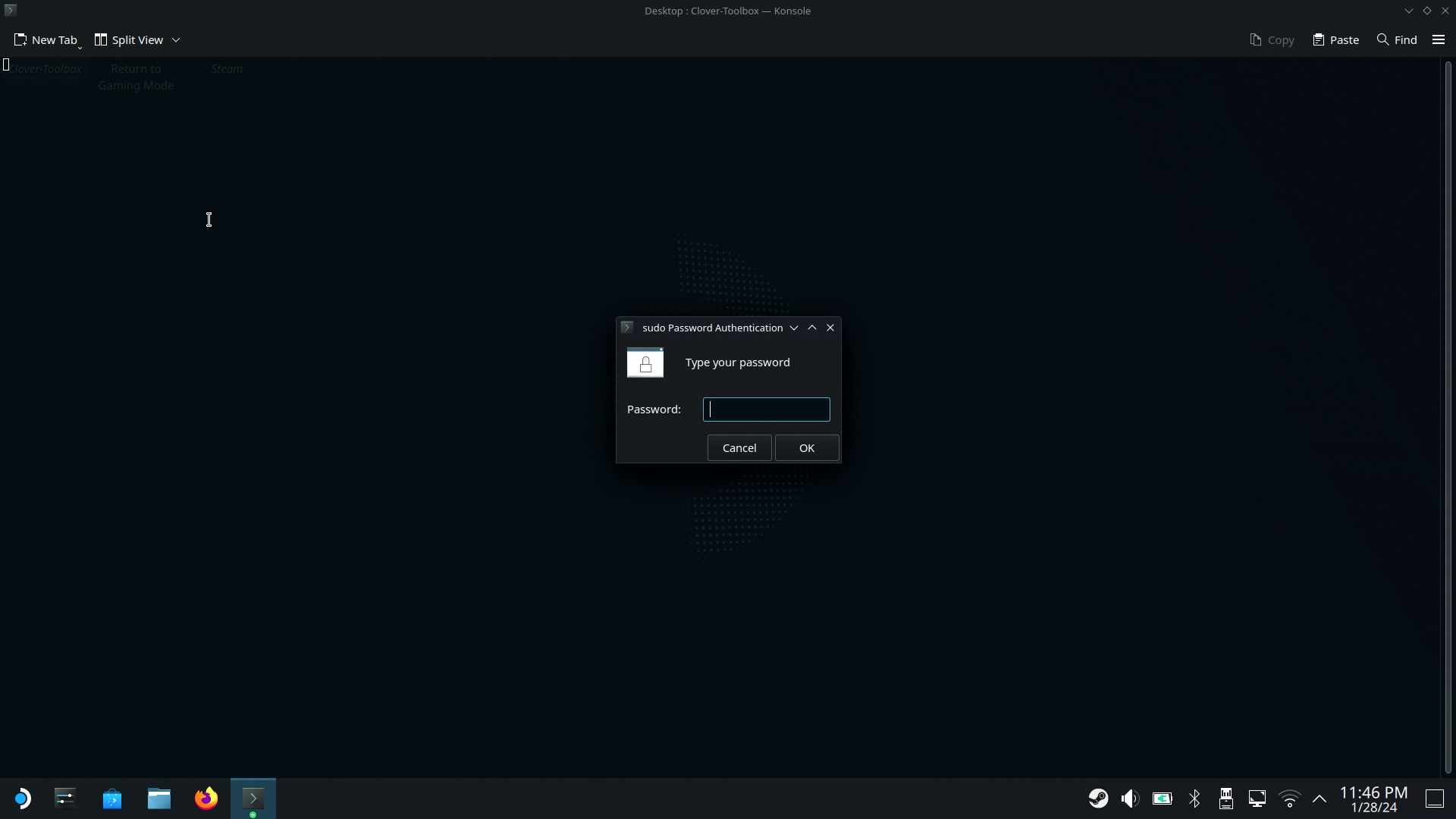Expand hidden system tray icons

(x=1319, y=799)
